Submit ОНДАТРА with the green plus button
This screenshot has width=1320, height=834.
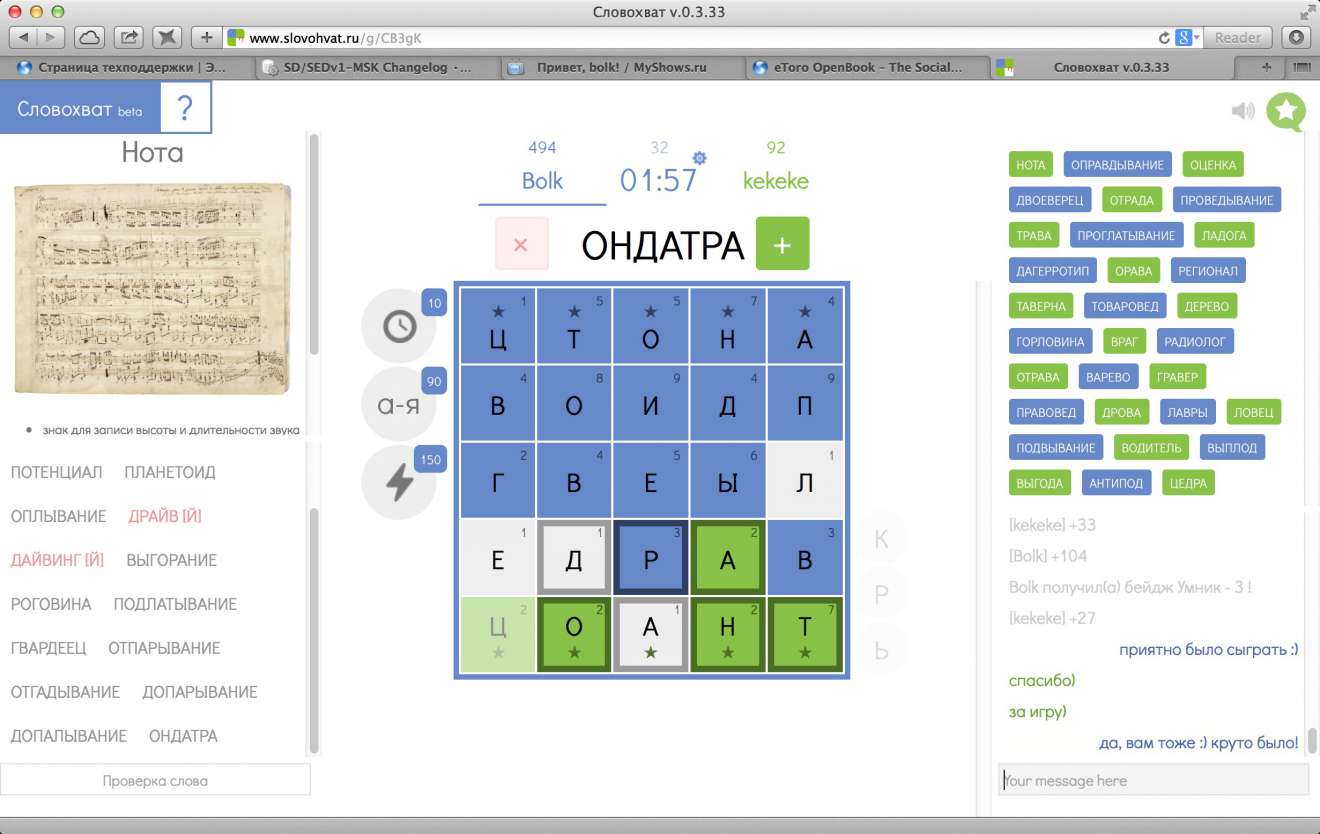pyautogui.click(x=782, y=244)
